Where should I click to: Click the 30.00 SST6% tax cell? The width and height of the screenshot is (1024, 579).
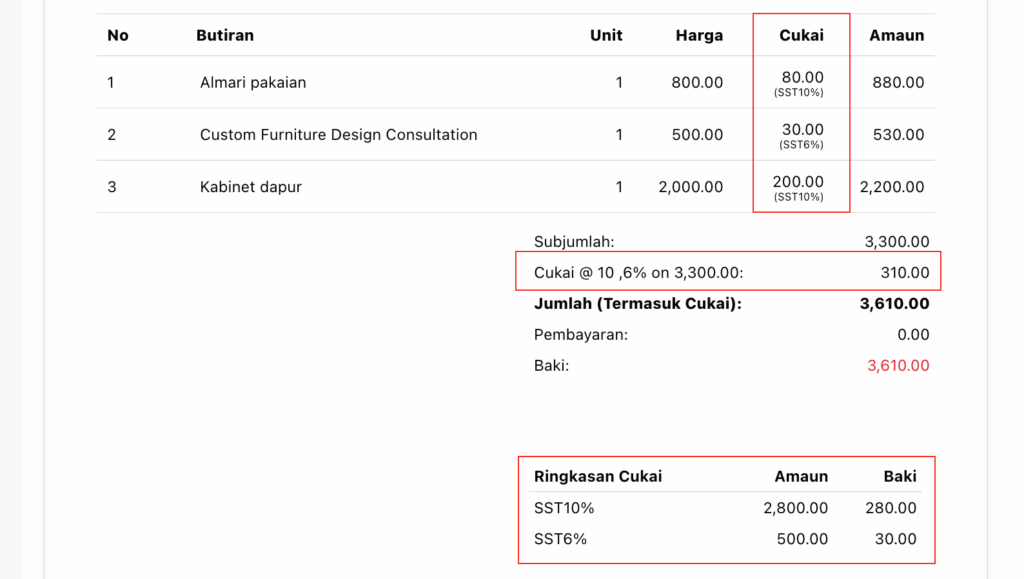[801, 135]
